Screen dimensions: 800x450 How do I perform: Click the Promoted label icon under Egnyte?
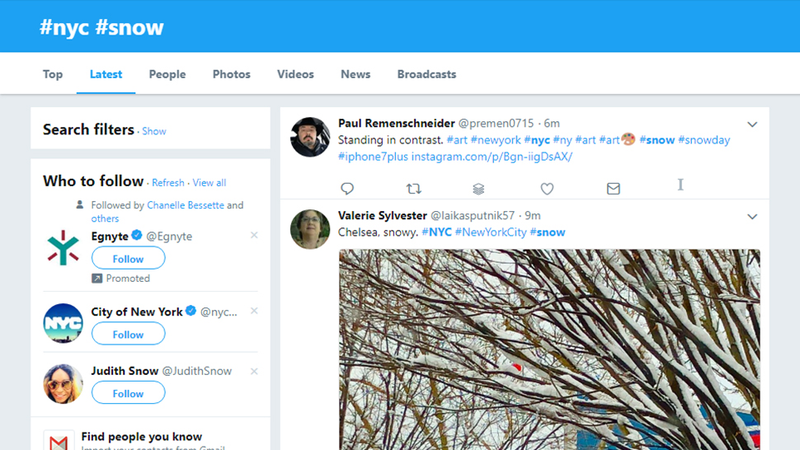[97, 278]
